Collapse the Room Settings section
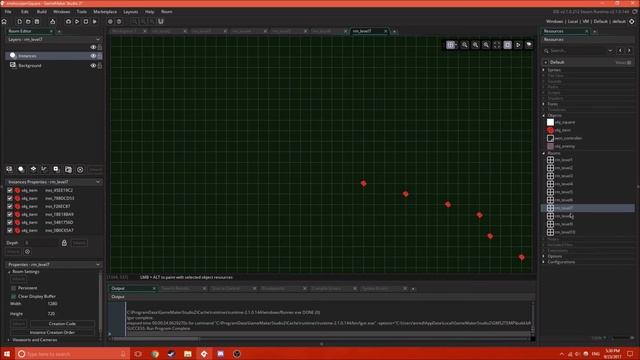 click(x=9, y=272)
